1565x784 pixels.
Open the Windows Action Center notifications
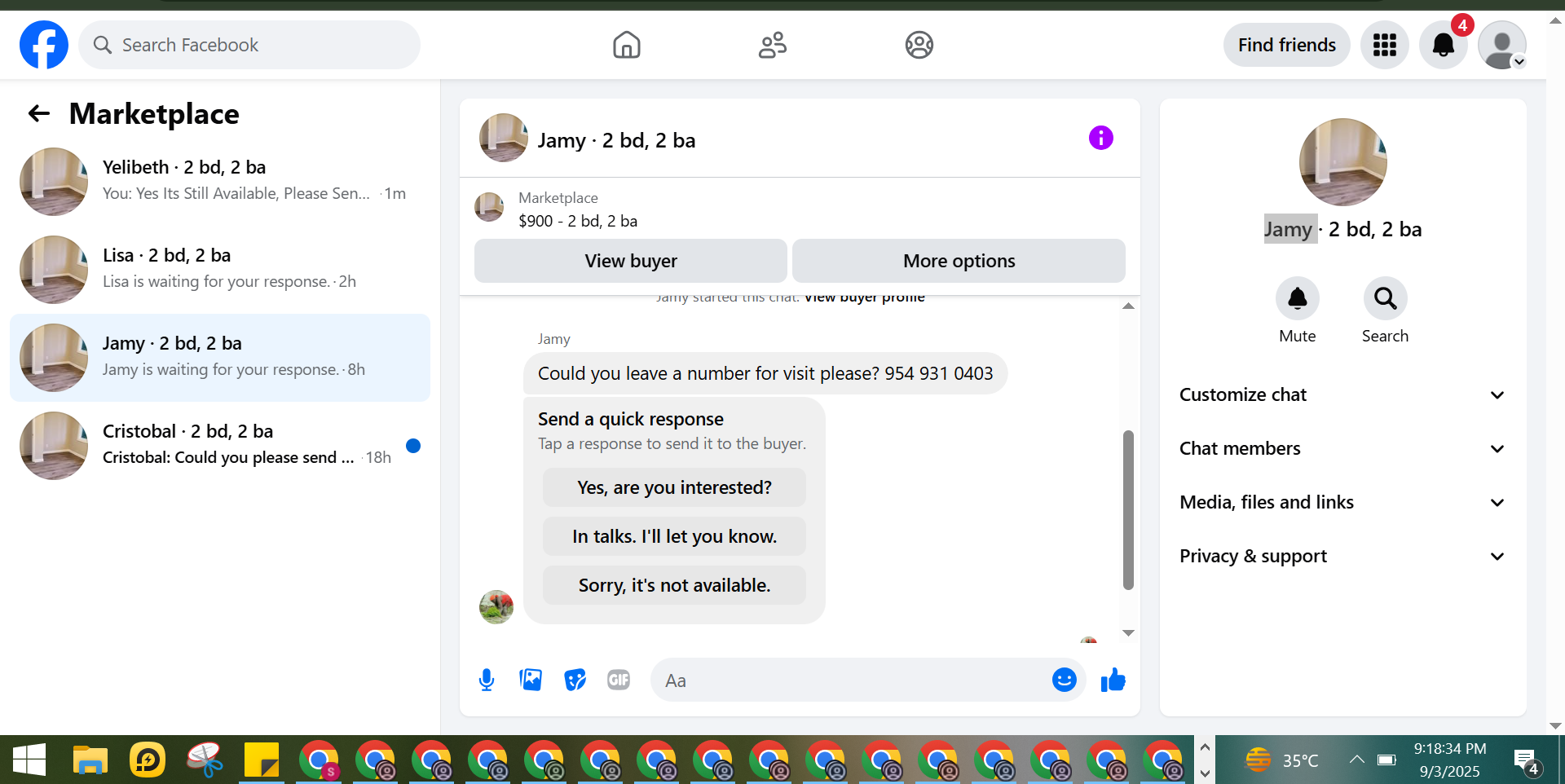1527,762
